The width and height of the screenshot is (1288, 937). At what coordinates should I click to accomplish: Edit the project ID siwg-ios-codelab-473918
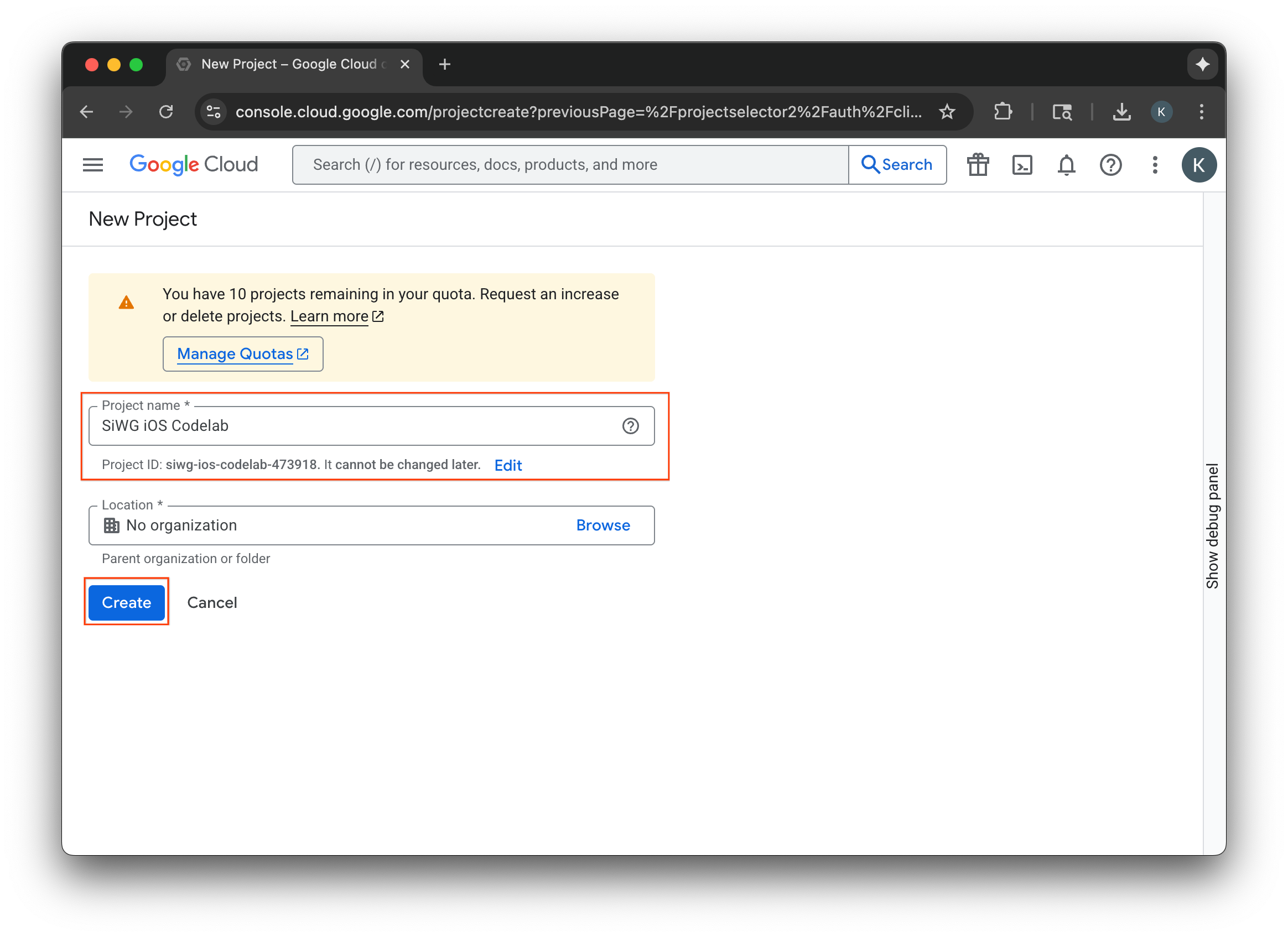[x=508, y=465]
